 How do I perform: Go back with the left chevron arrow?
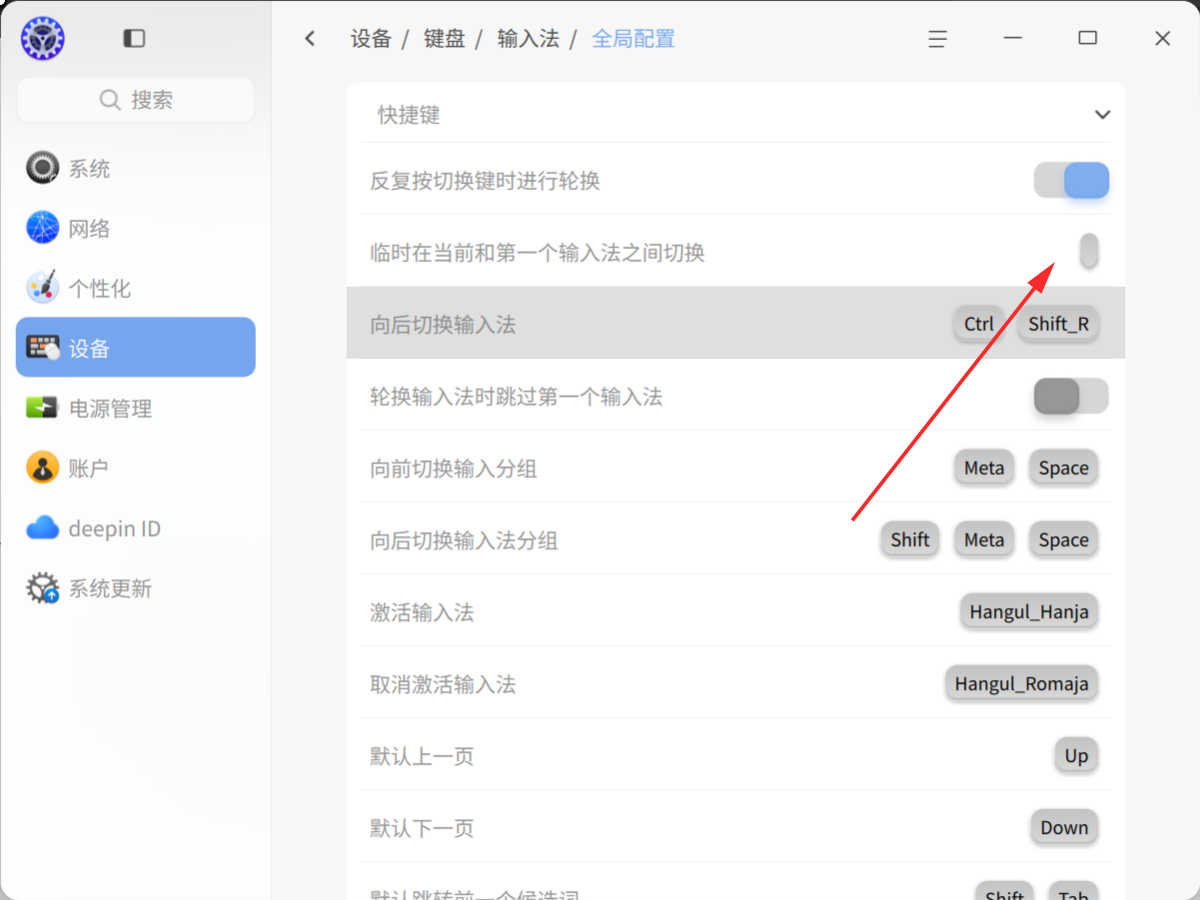(x=310, y=39)
